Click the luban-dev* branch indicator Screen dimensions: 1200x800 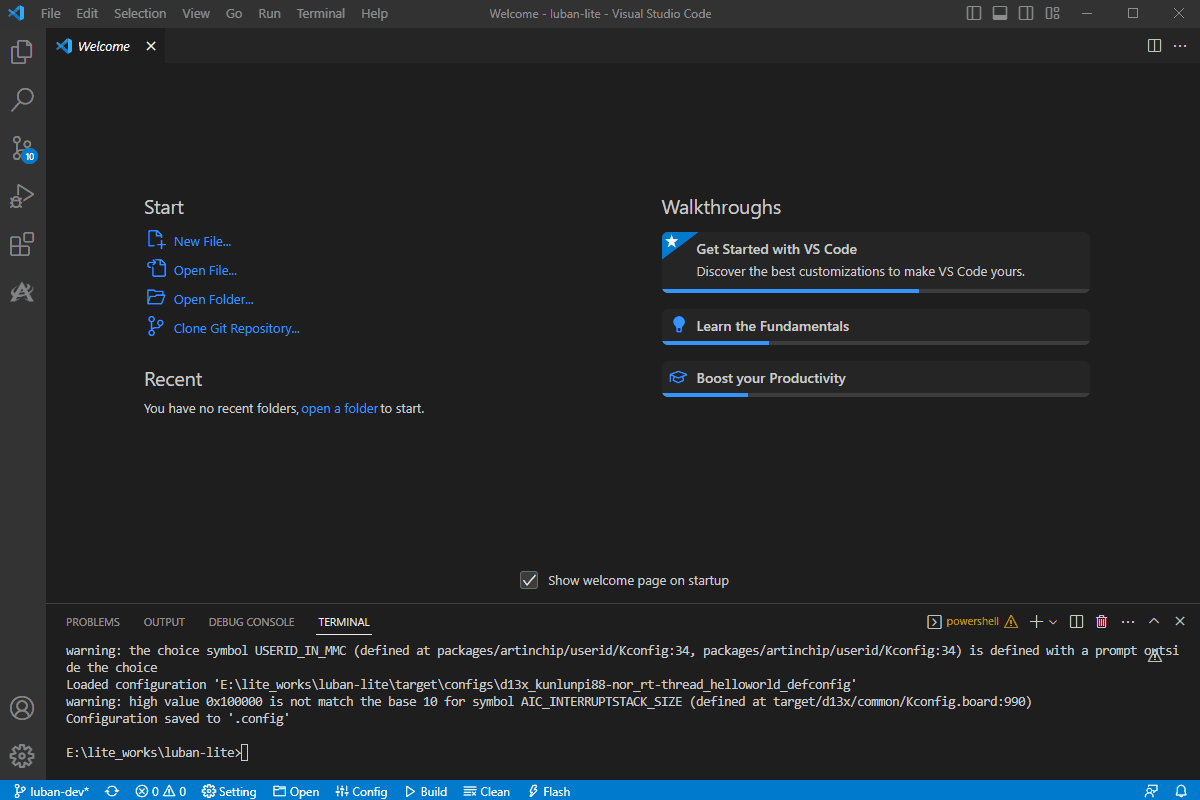52,791
